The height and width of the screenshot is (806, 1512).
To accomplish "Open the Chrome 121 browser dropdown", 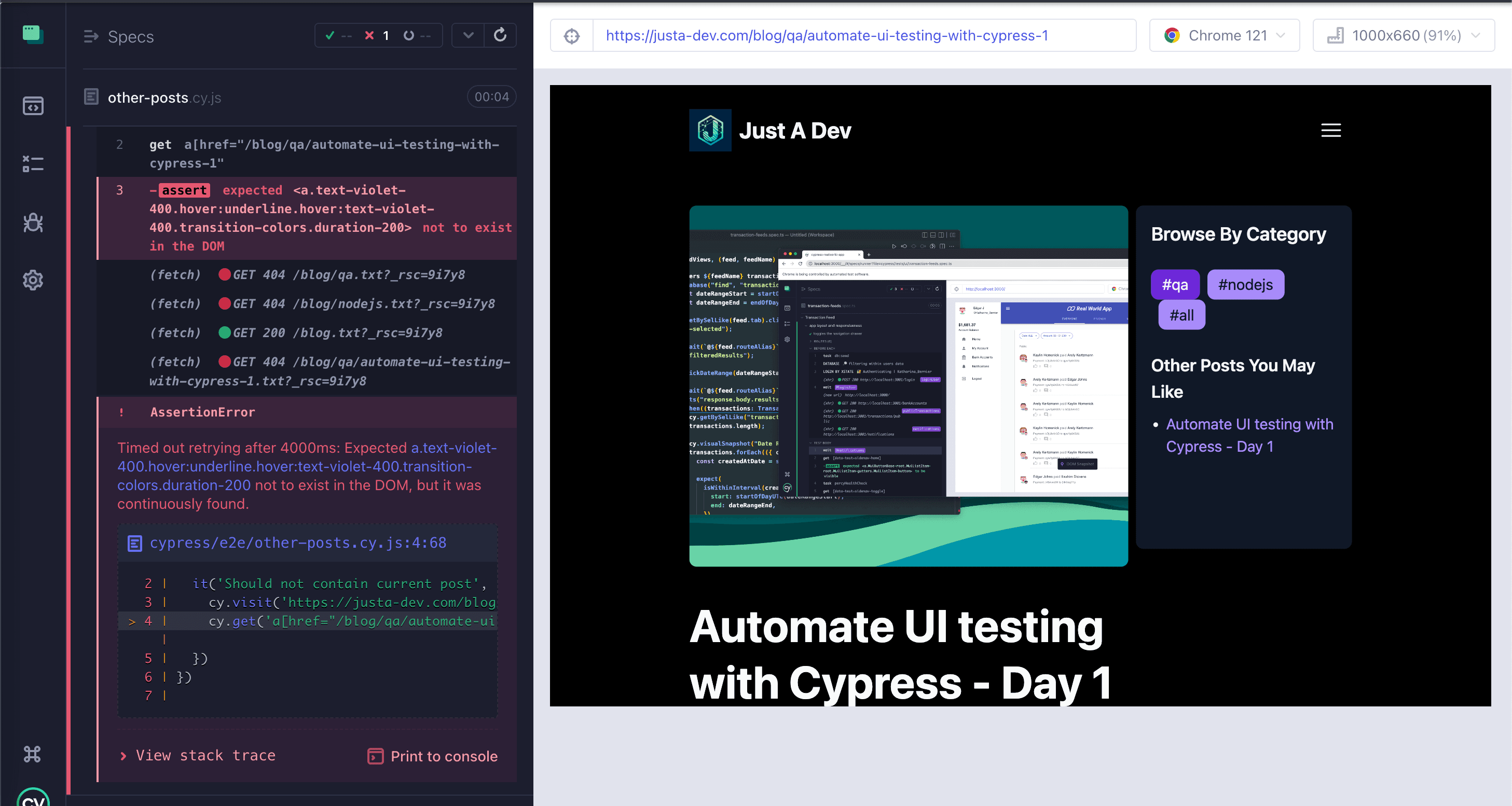I will click(1225, 36).
